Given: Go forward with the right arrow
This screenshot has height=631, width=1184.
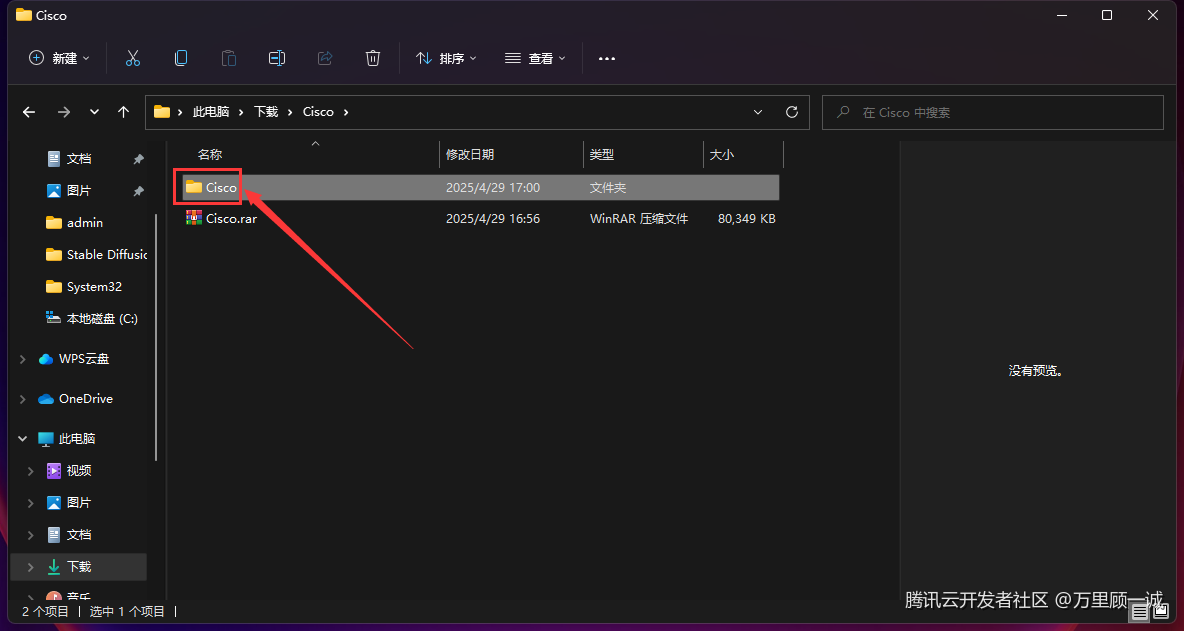Looking at the screenshot, I should click(x=64, y=112).
